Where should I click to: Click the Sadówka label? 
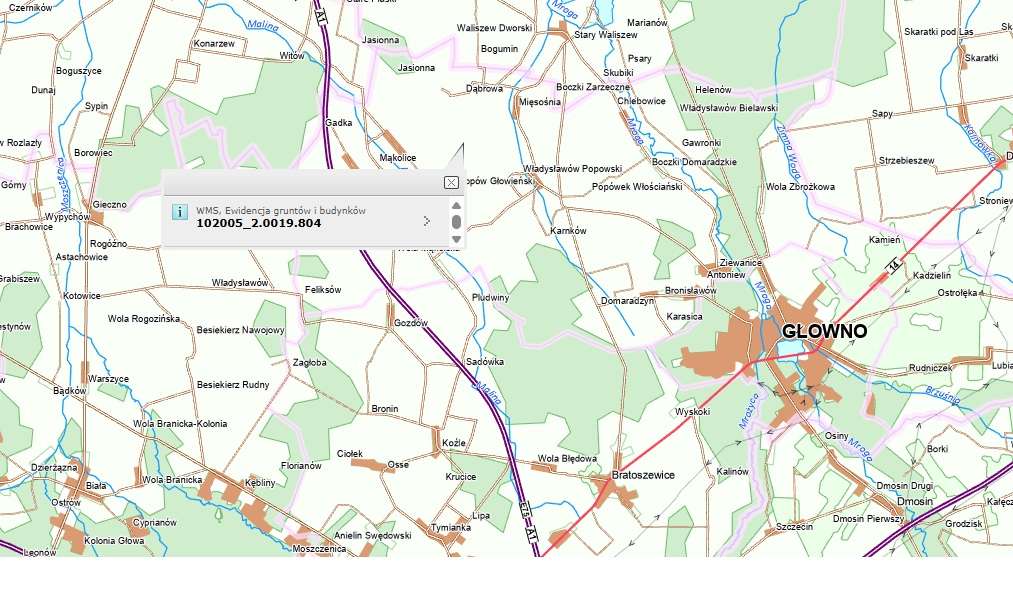485,362
